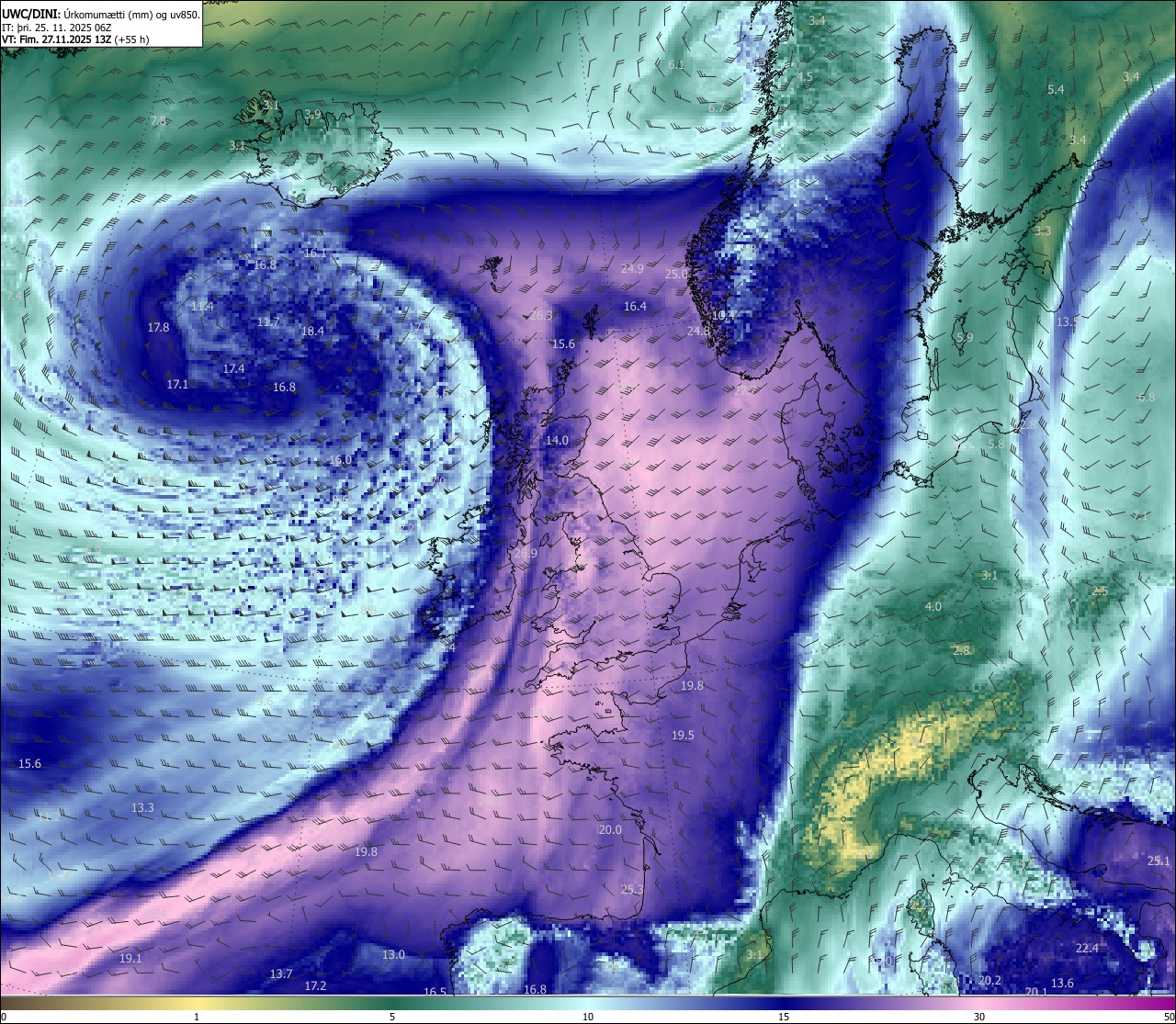
Task: Click the 14.0 value over Scotland
Action: pyautogui.click(x=557, y=441)
